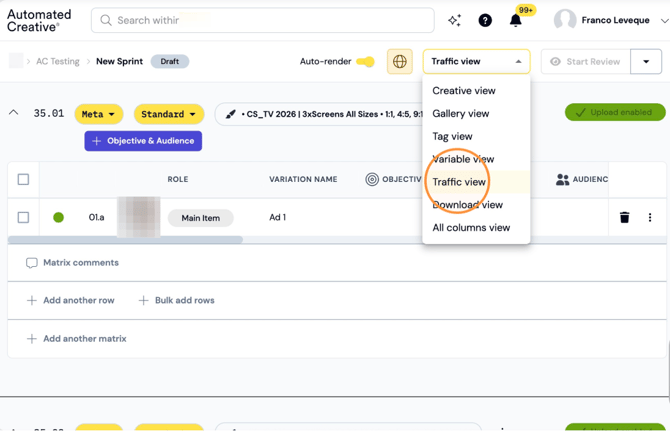Click New Sprint breadcrumb
Image resolution: width=670 pixels, height=431 pixels.
pyautogui.click(x=119, y=62)
